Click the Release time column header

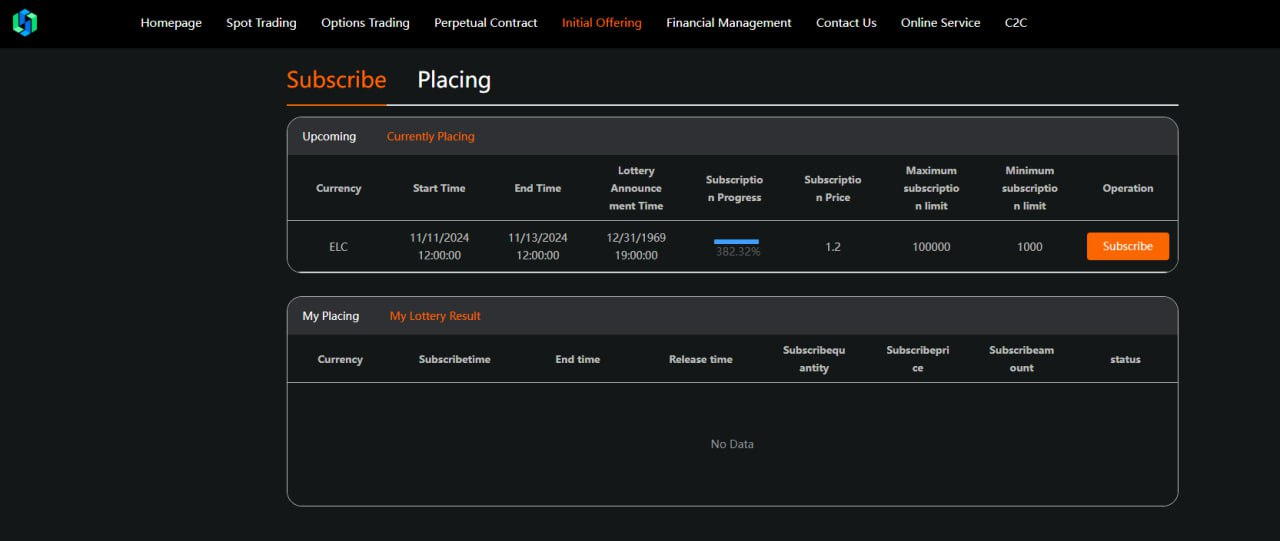tap(701, 359)
